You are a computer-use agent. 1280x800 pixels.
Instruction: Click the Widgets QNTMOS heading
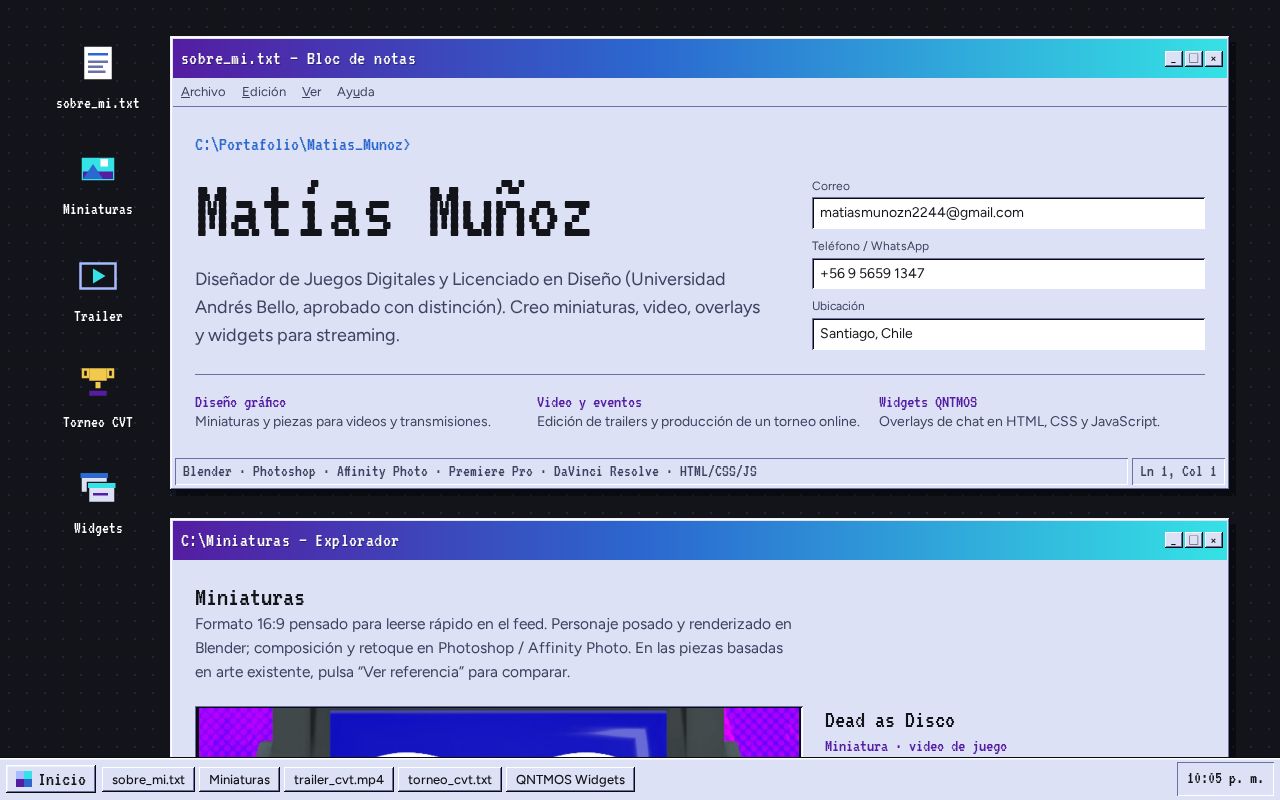pos(928,403)
